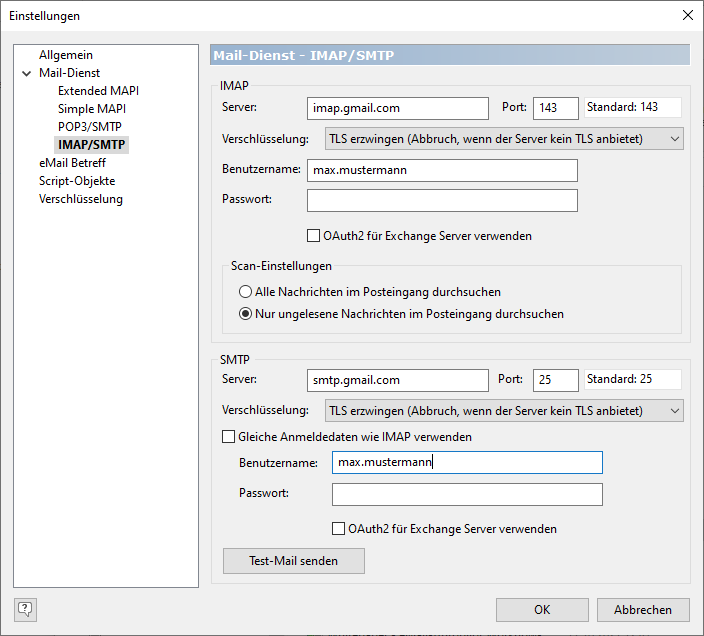Select Simple MAPI in the tree
Image resolution: width=704 pixels, height=636 pixels.
(x=92, y=109)
